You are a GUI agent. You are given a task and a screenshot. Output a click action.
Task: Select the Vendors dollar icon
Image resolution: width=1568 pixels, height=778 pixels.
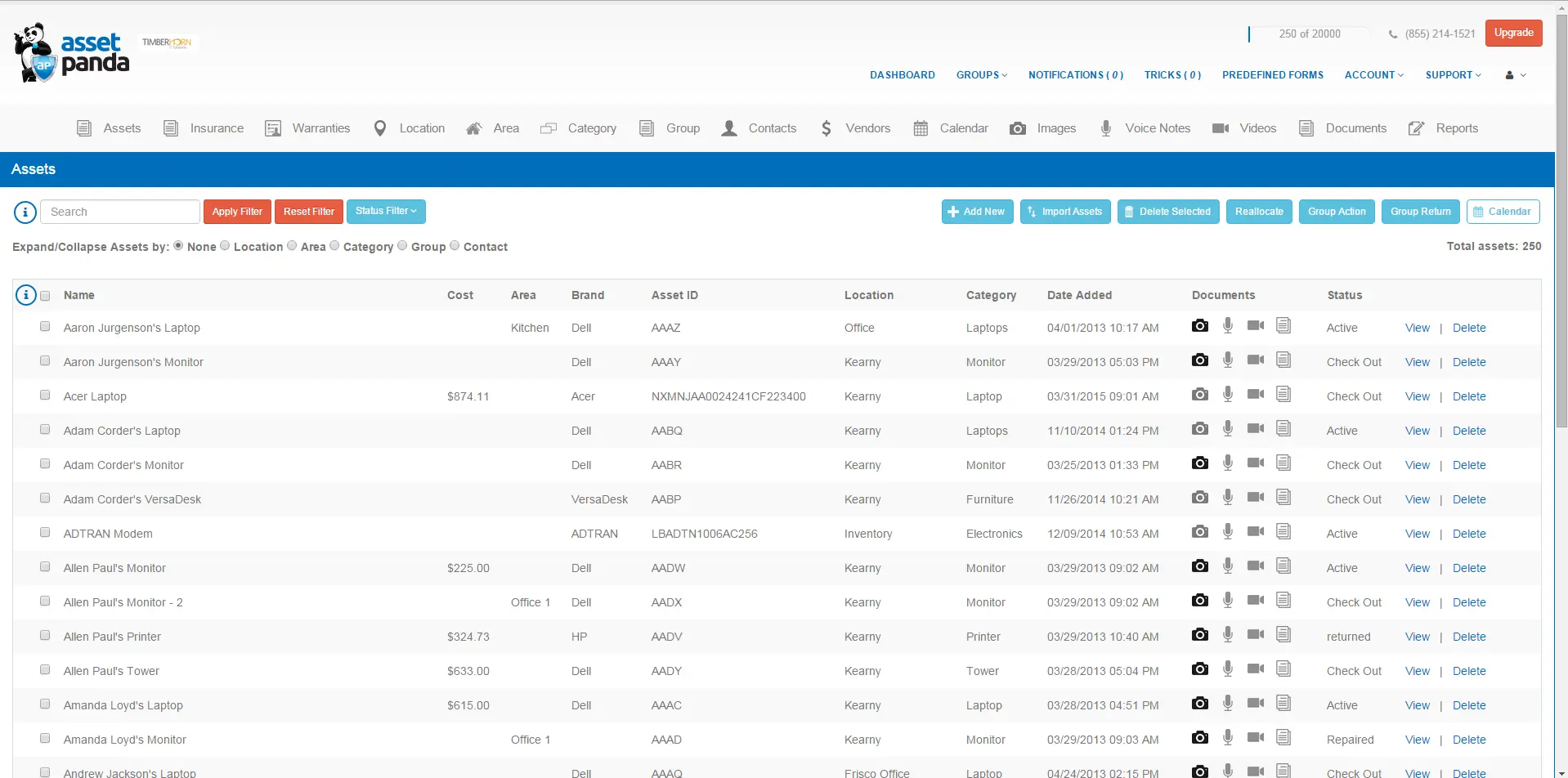826,128
